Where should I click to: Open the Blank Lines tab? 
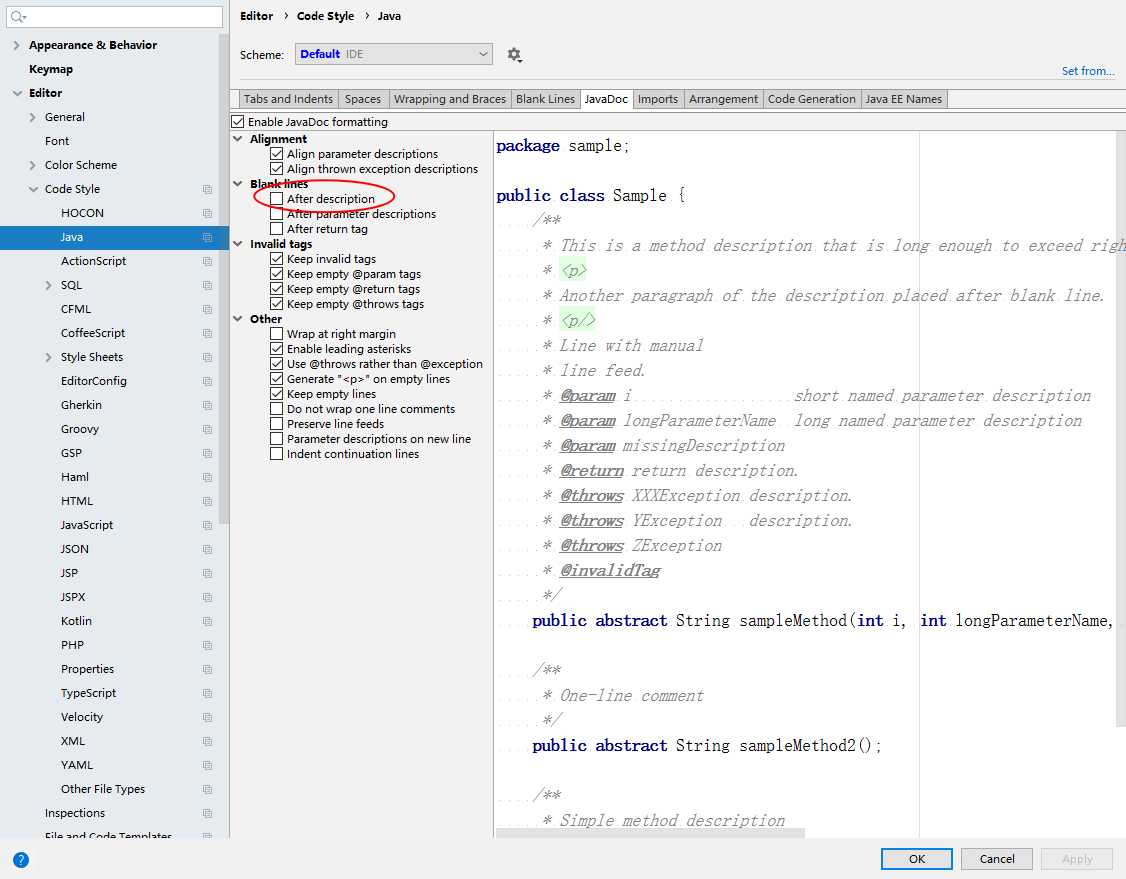tap(545, 99)
